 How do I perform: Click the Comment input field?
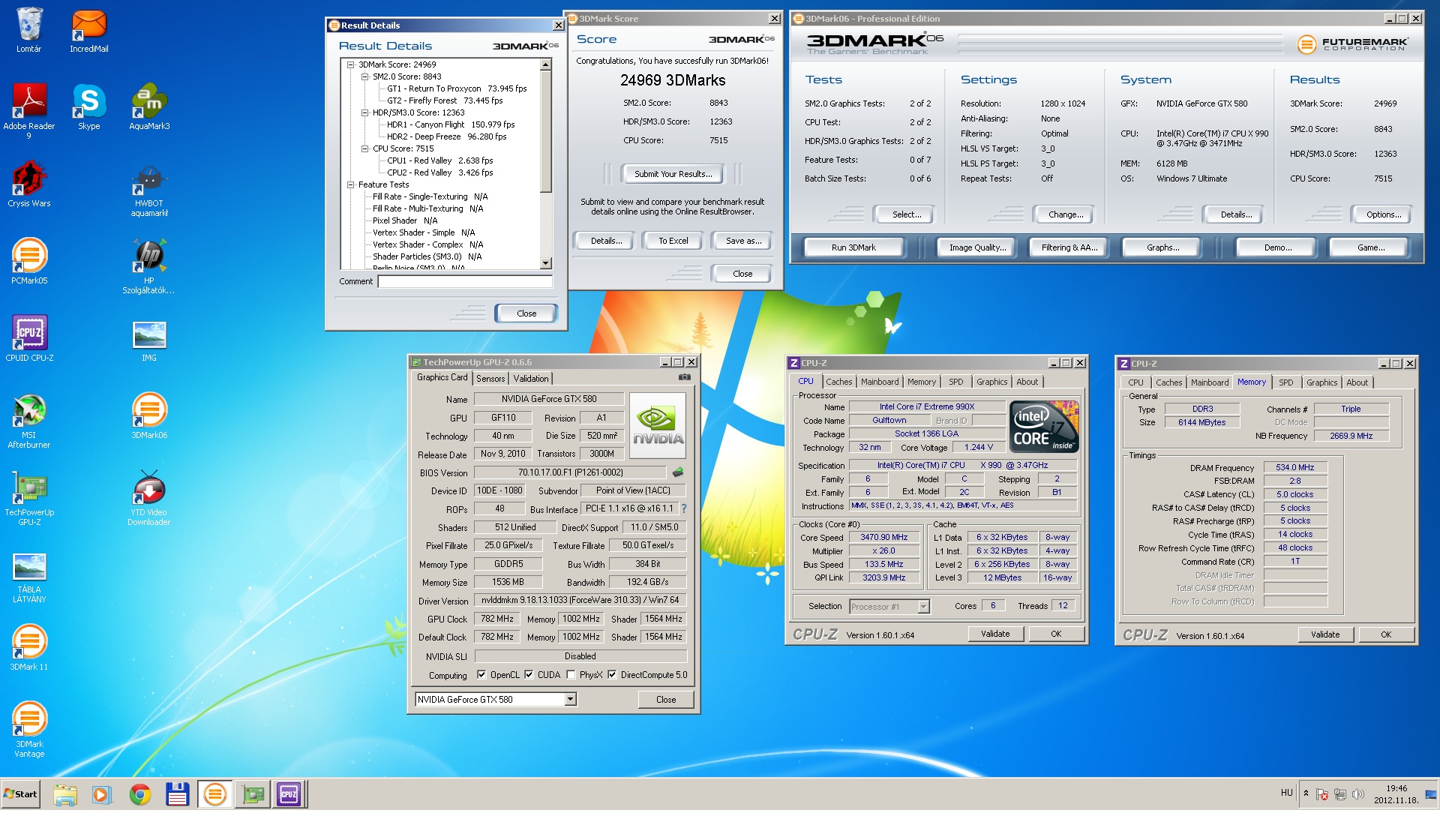pos(465,281)
